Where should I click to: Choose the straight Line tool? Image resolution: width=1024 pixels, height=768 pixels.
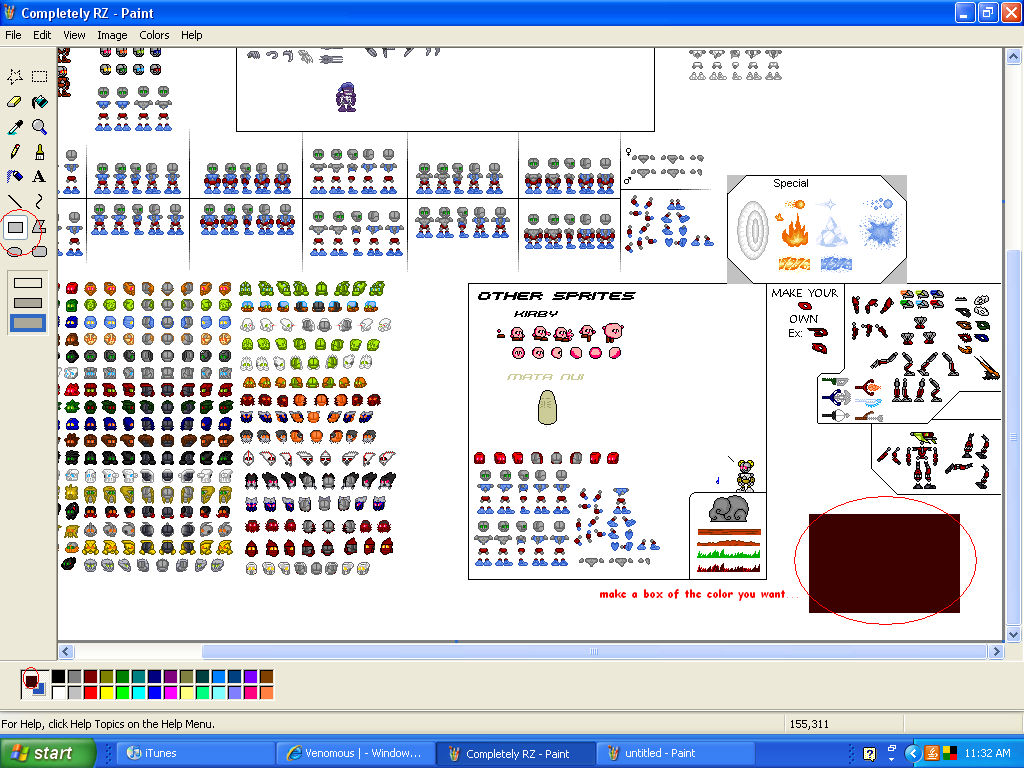click(x=15, y=201)
